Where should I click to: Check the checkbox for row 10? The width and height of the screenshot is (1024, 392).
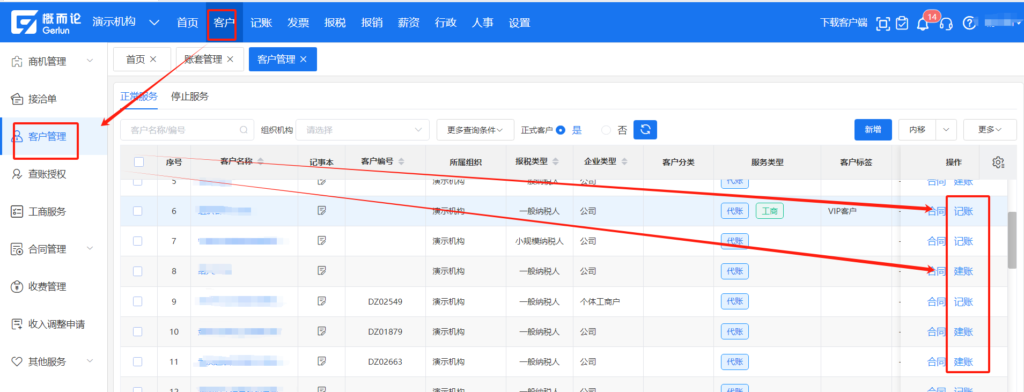click(138, 331)
